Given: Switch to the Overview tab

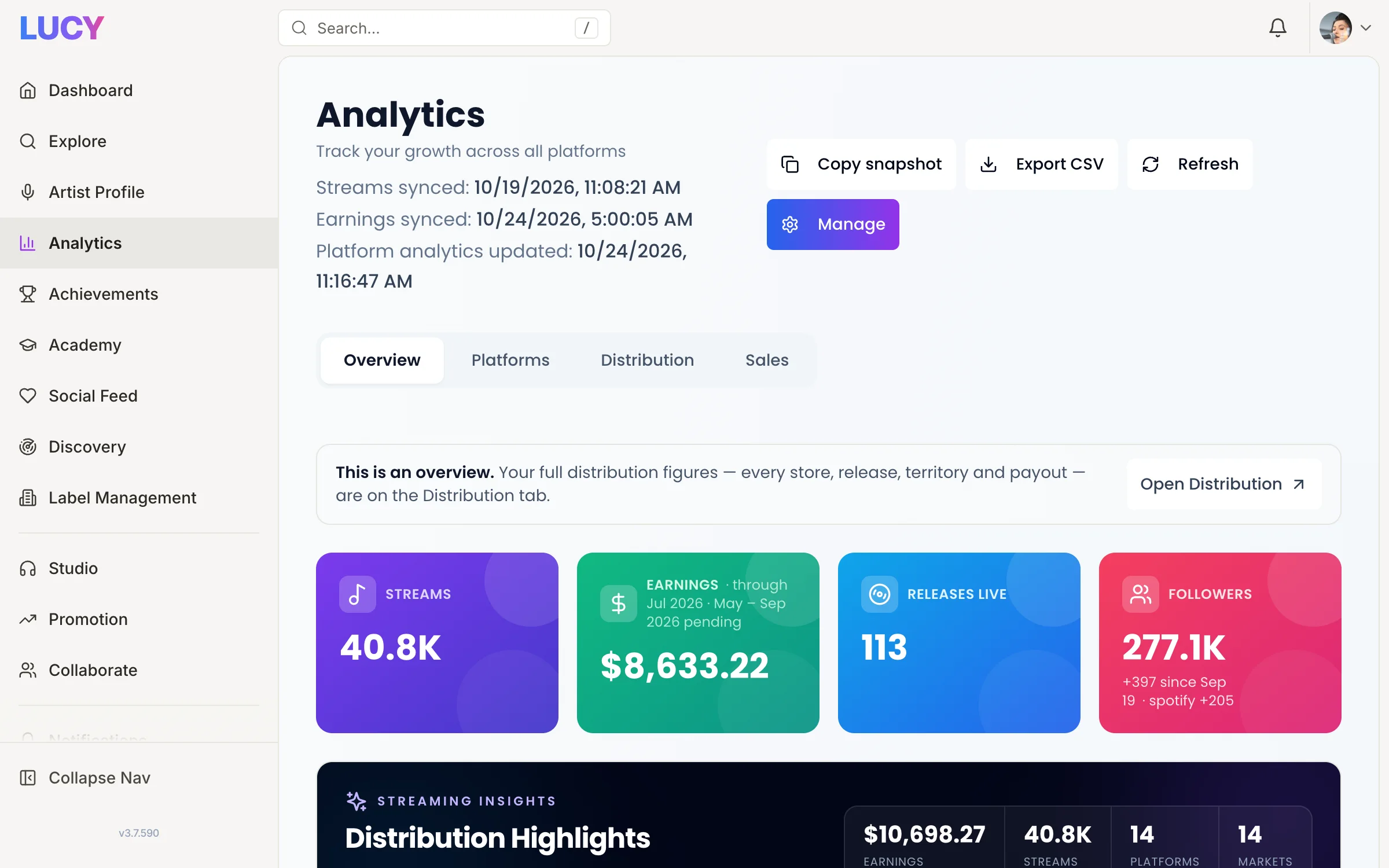Looking at the screenshot, I should coord(382,360).
